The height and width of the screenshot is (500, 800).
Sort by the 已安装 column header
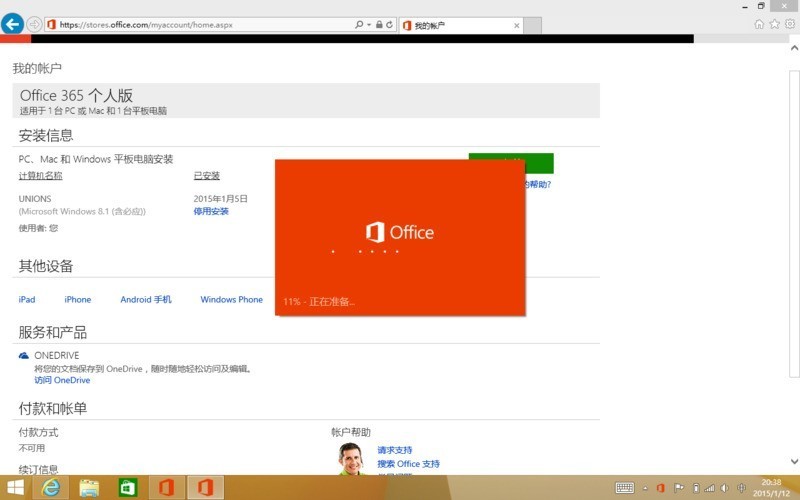pos(207,176)
